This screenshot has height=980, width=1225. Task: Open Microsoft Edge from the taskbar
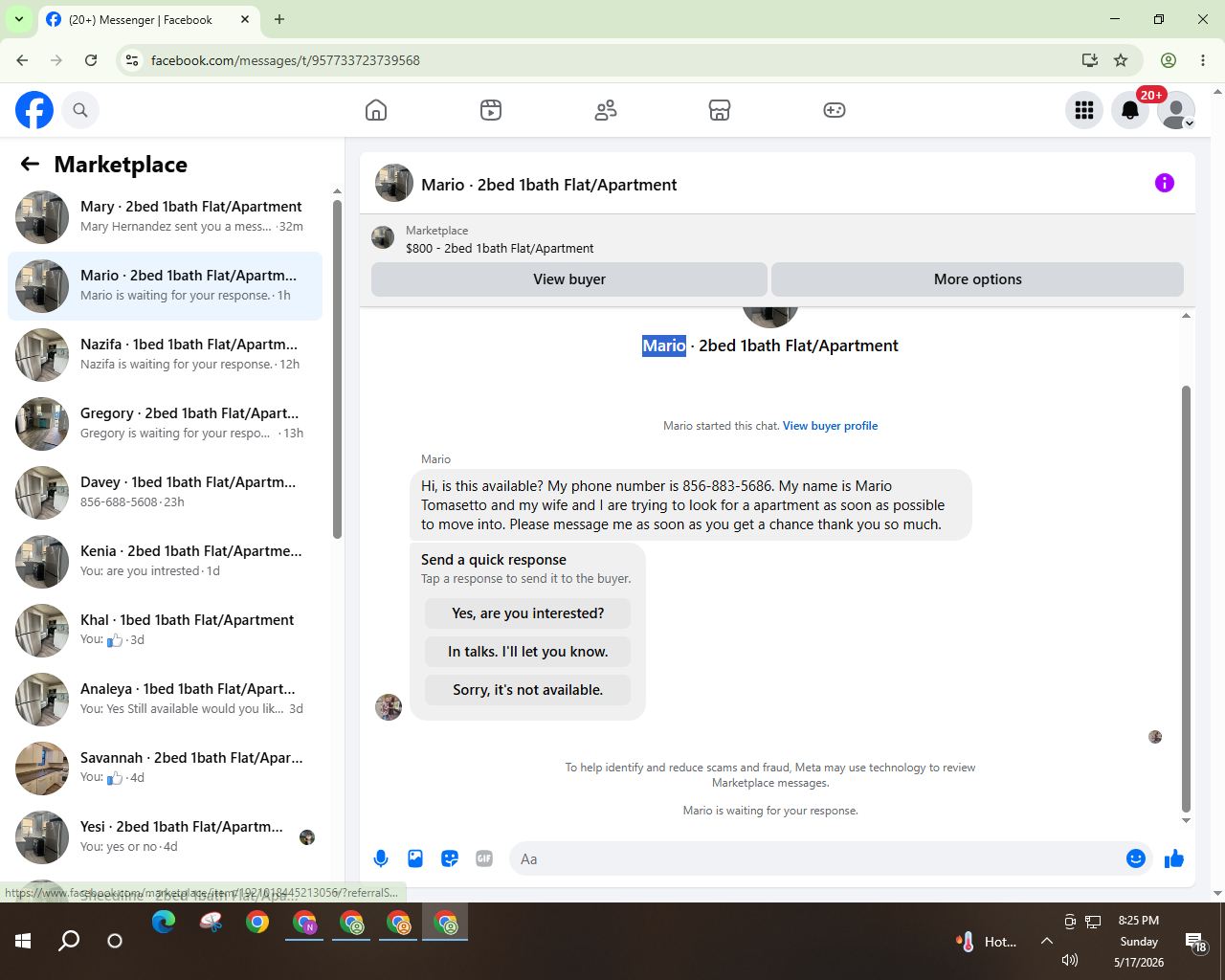pyautogui.click(x=164, y=922)
